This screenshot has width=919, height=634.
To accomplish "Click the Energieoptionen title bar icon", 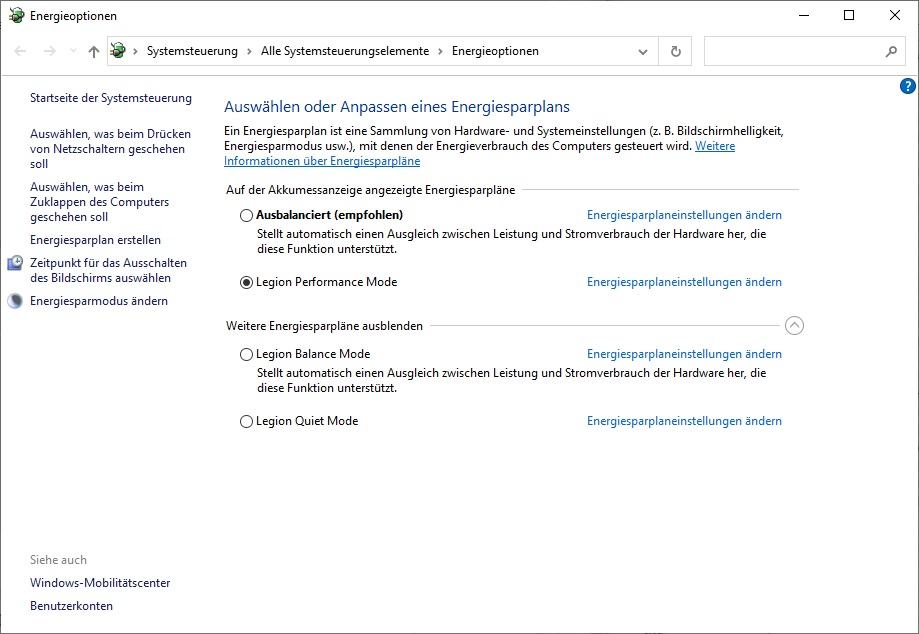I will tap(16, 15).
